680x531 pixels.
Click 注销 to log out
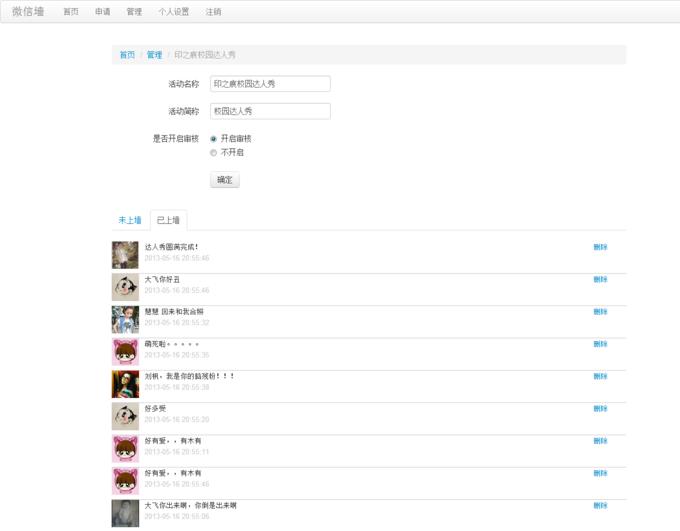pos(213,12)
